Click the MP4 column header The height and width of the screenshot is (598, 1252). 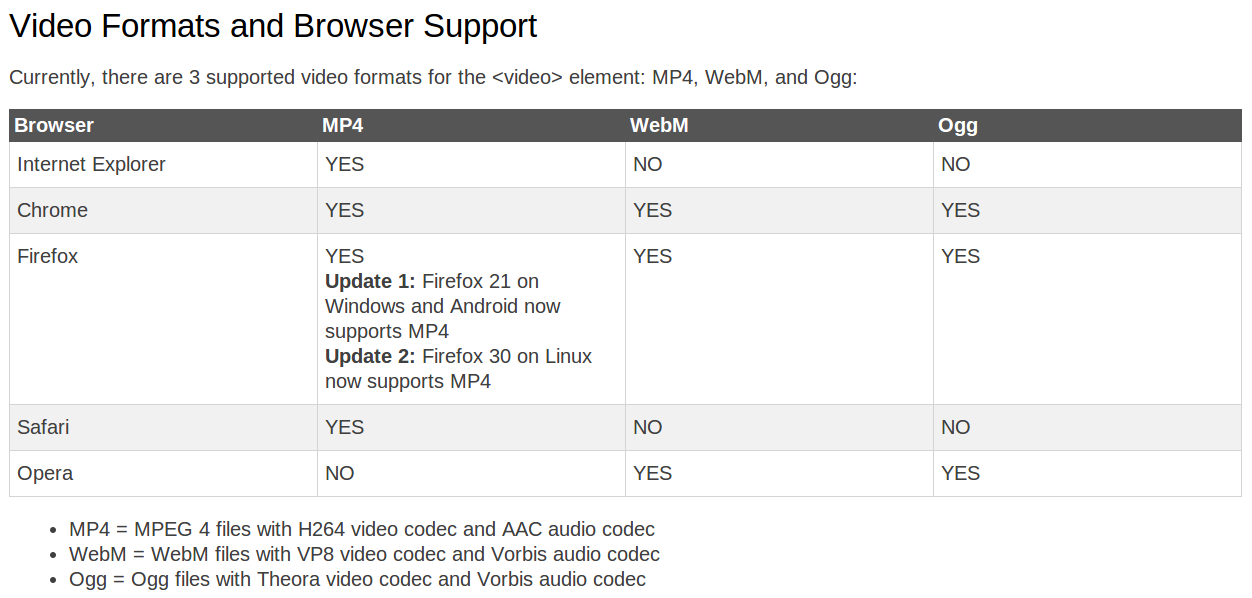(342, 126)
